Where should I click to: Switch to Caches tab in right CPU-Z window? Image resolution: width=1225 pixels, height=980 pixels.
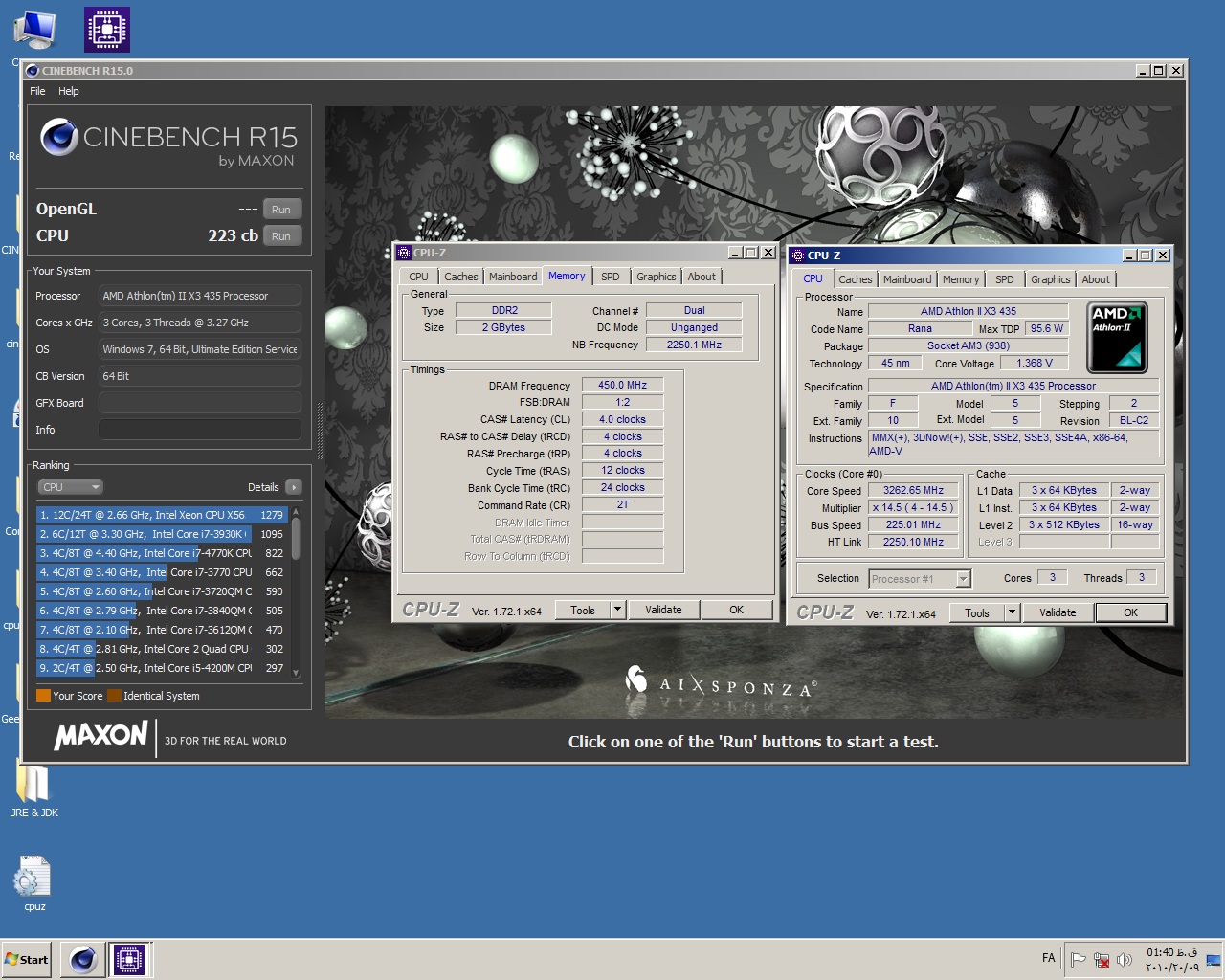(856, 279)
